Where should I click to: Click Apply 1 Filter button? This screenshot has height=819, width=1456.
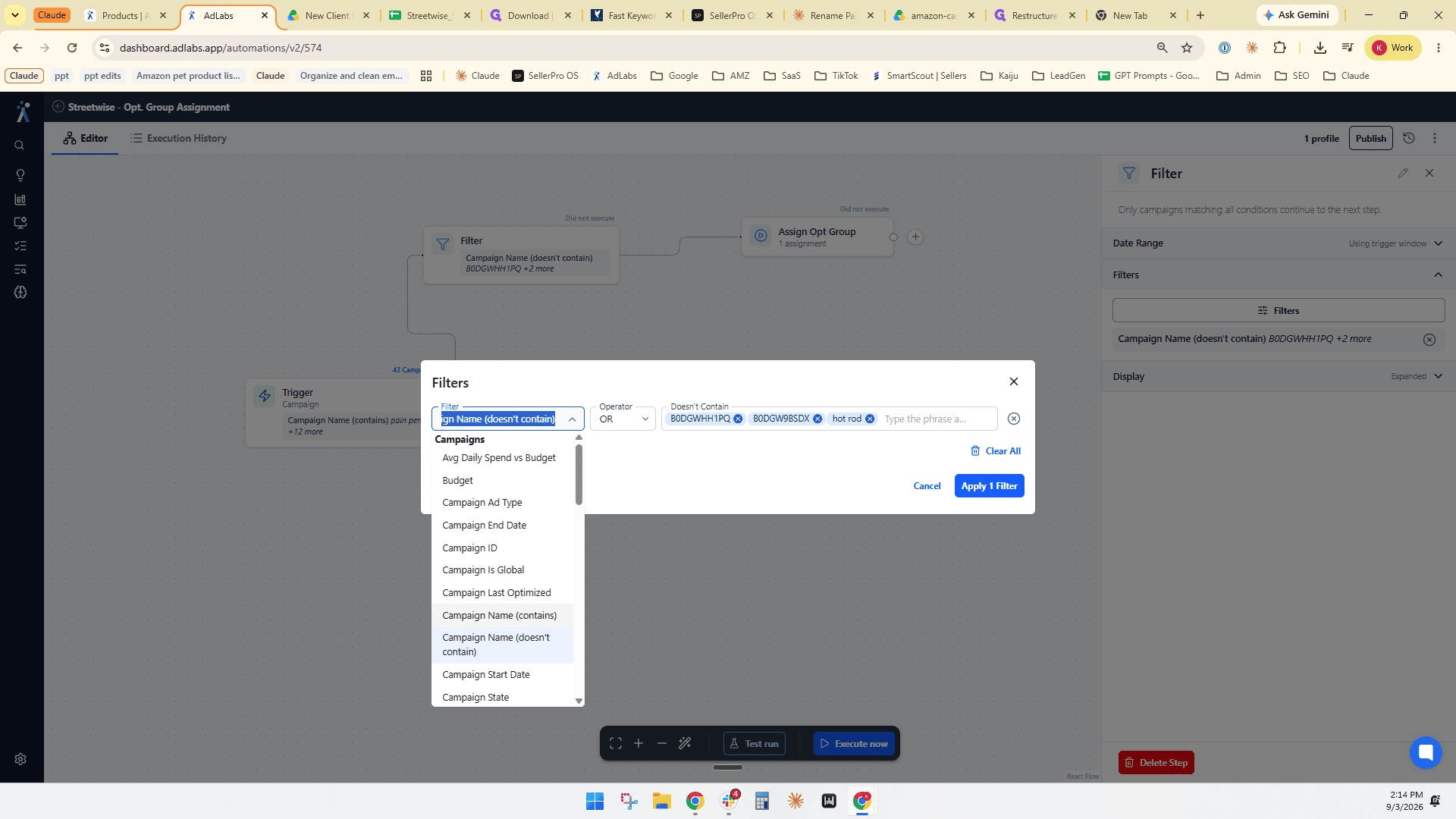click(x=990, y=486)
